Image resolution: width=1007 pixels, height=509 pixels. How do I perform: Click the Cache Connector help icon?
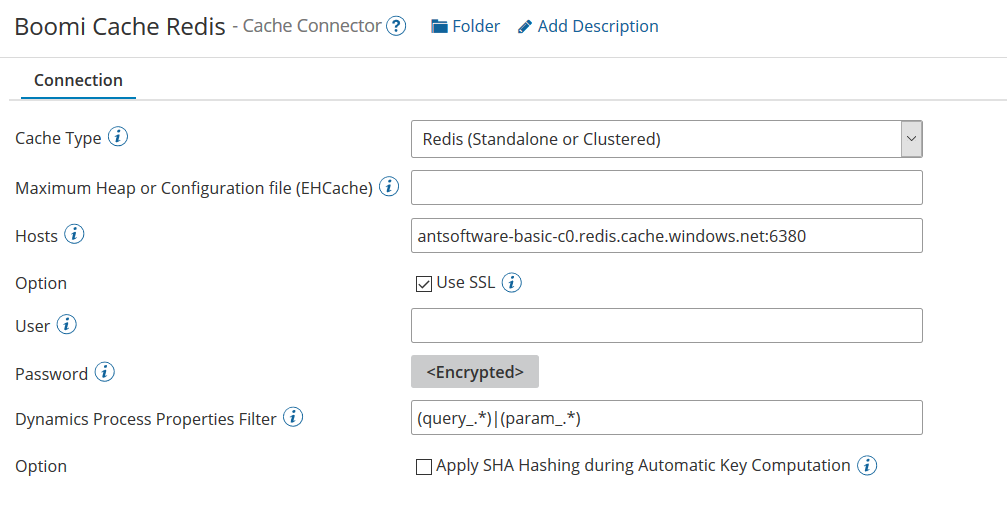click(396, 27)
